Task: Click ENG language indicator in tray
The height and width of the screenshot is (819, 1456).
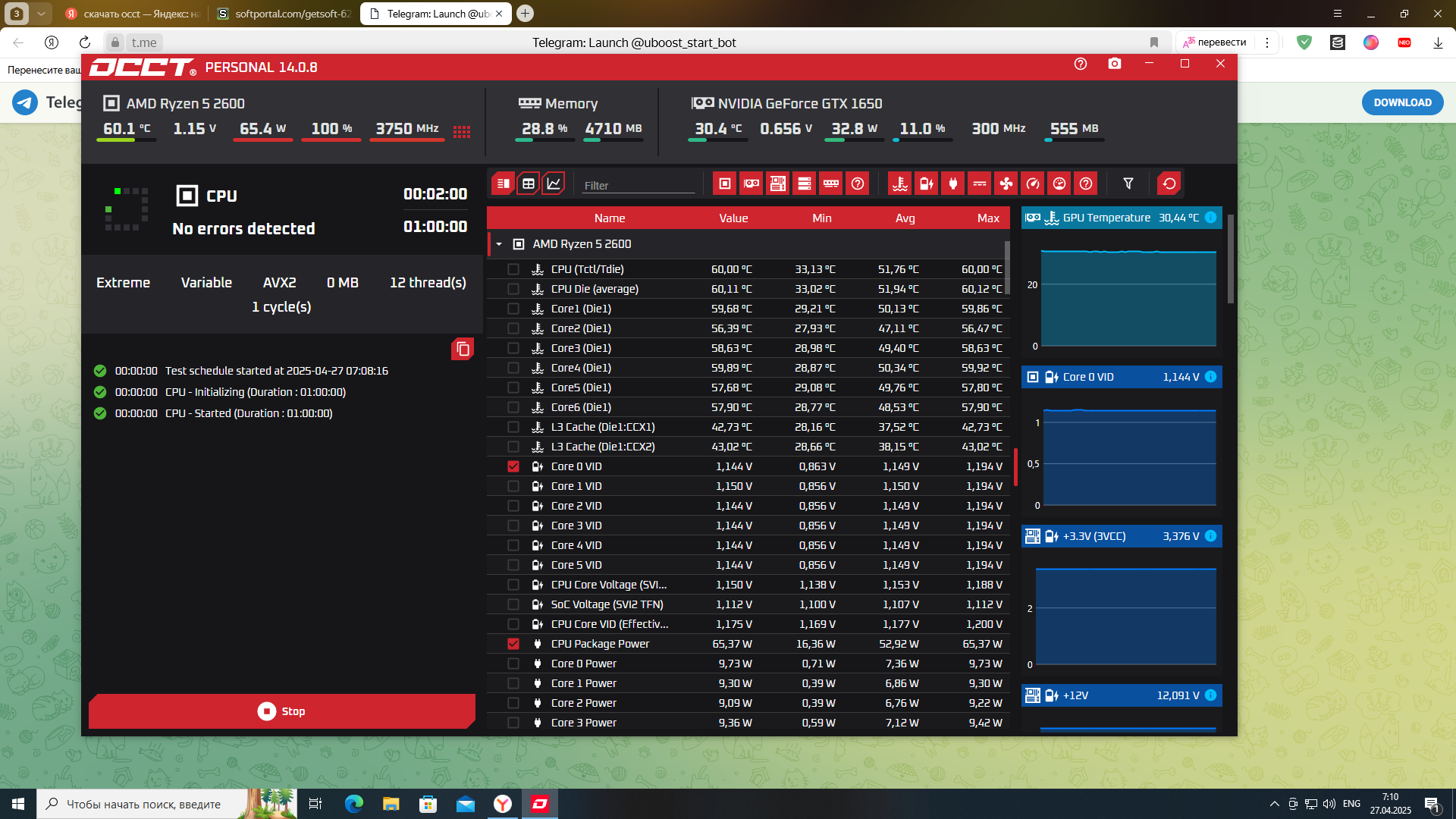Action: 1351,804
